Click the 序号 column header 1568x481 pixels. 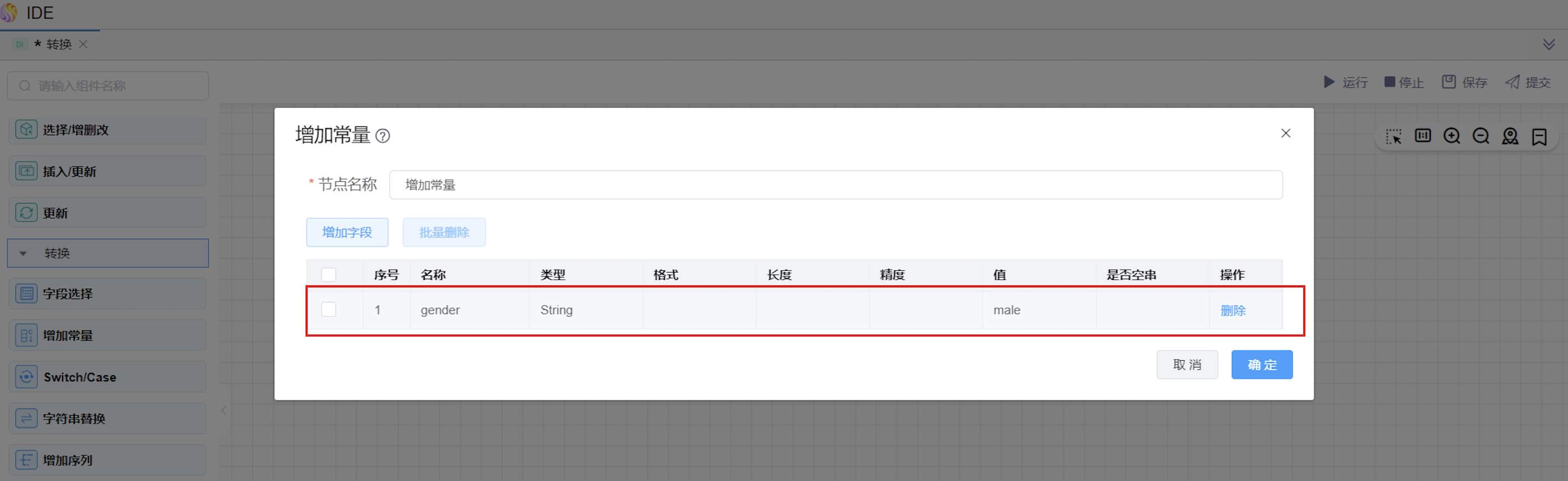(386, 275)
